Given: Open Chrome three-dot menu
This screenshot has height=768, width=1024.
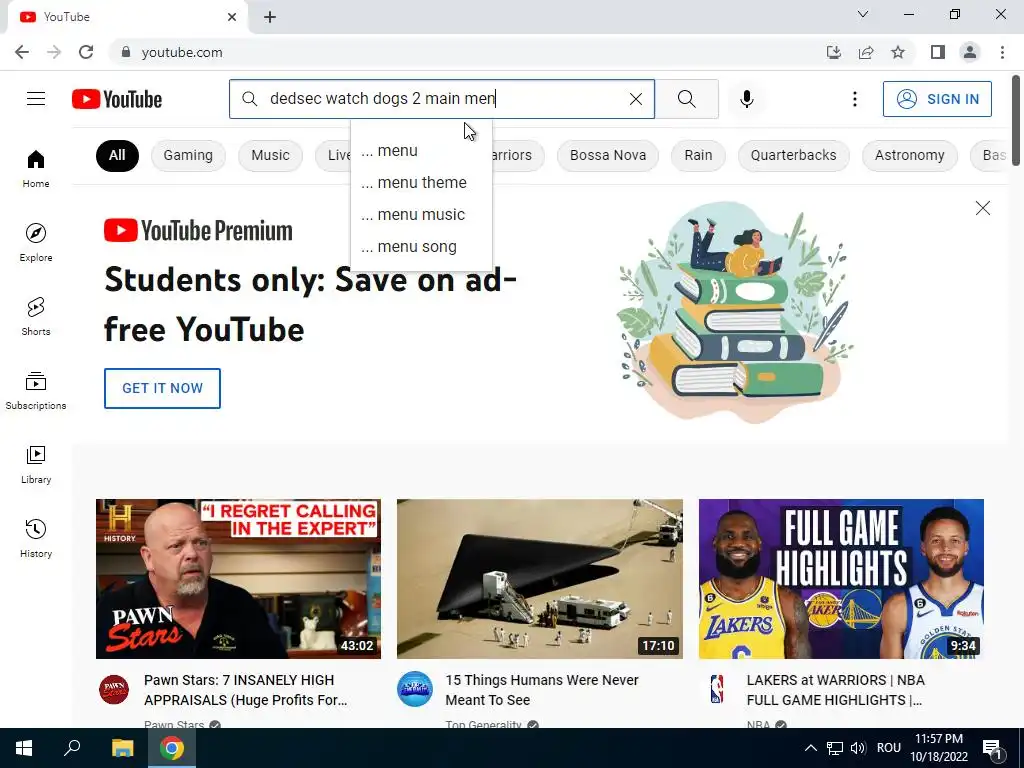Looking at the screenshot, I should pyautogui.click(x=1002, y=52).
